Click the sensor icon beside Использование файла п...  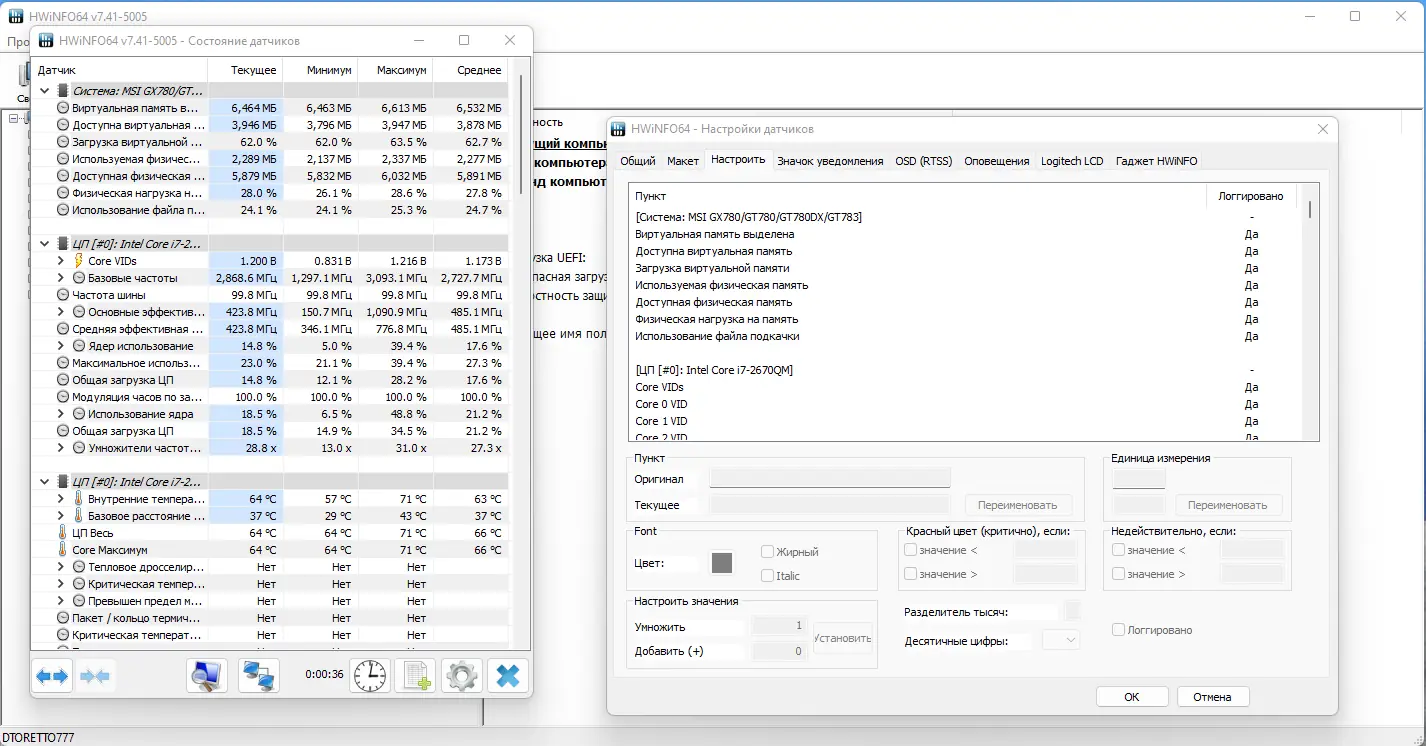pos(63,210)
